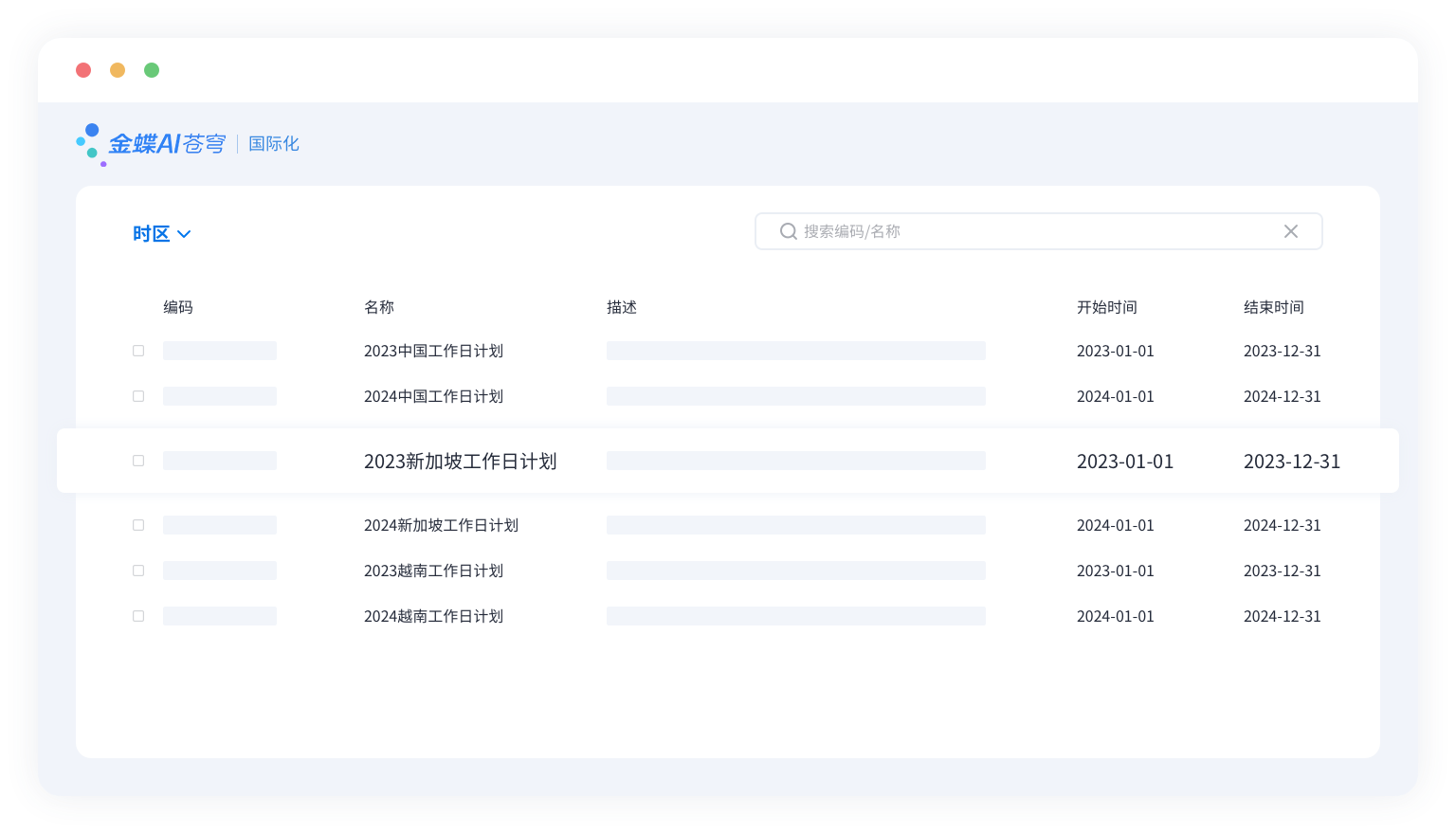Click the Kingdee AI Cosmic logo
The width and height of the screenshot is (1456, 834).
[152, 143]
